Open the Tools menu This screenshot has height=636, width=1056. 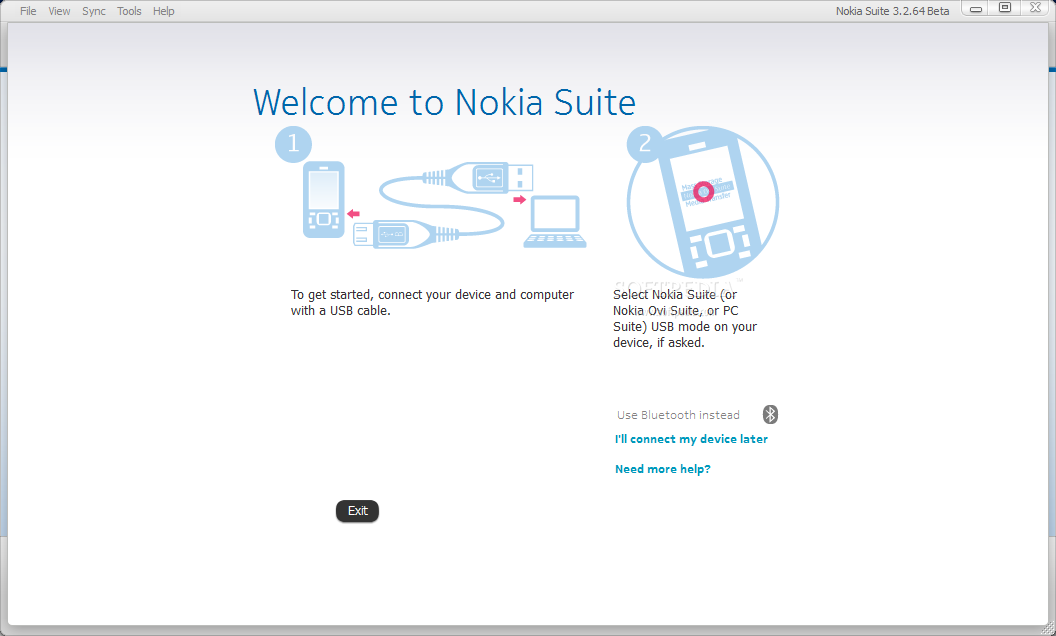pyautogui.click(x=129, y=11)
